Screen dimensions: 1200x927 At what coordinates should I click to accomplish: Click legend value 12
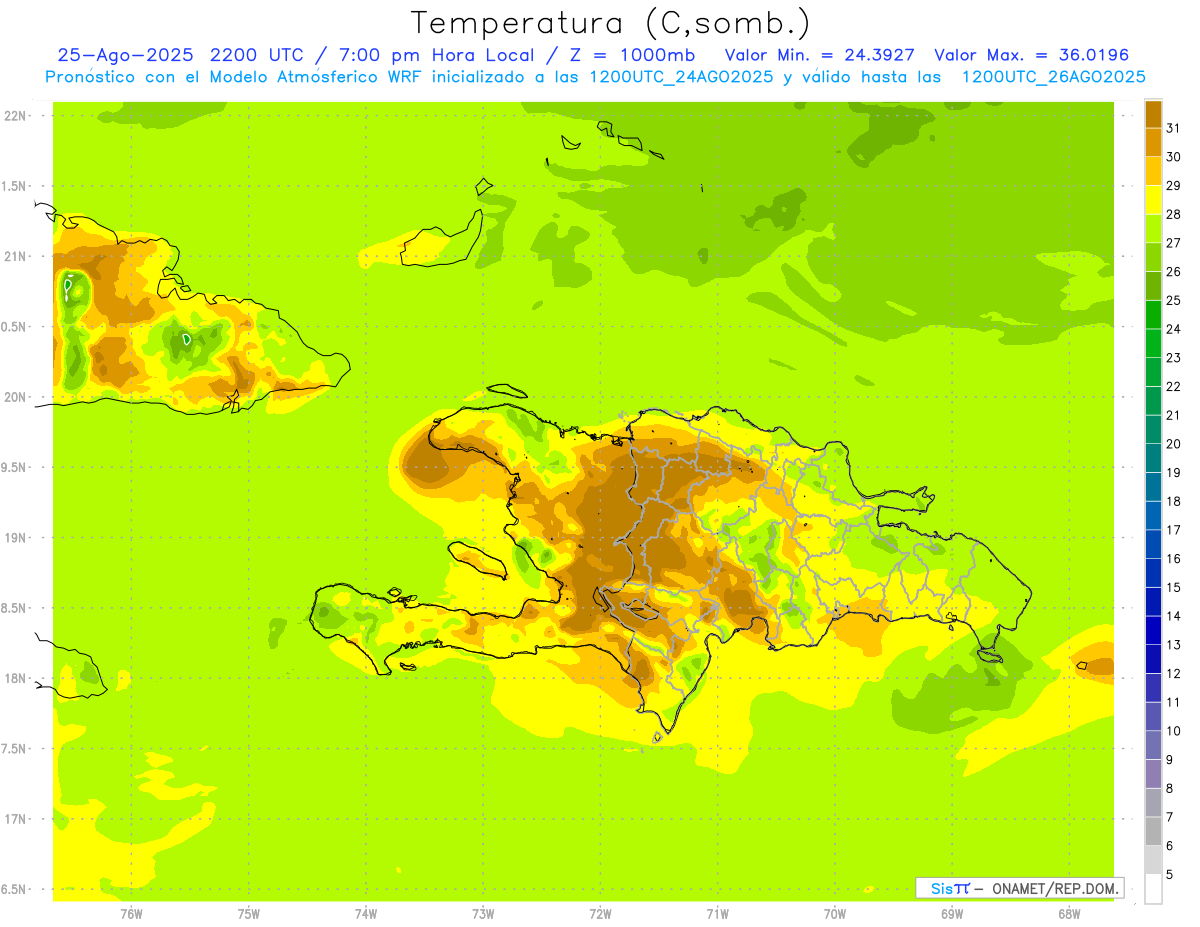point(1173,673)
